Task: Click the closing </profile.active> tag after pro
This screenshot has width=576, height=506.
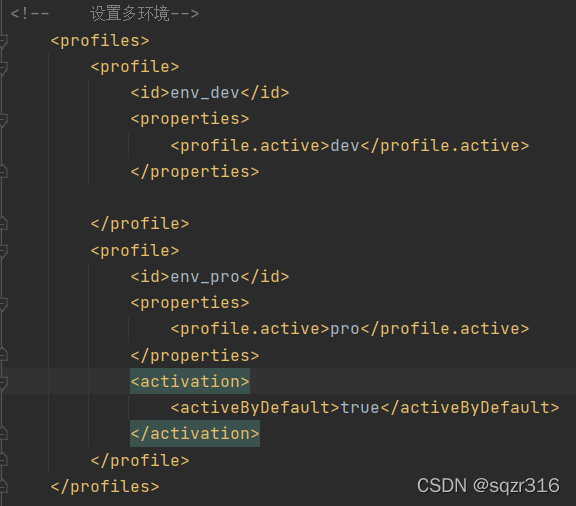Action: [445, 329]
